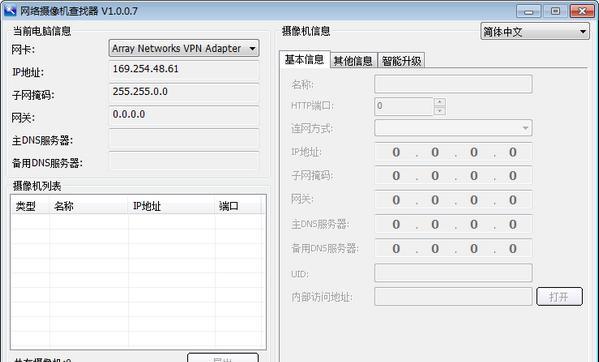Click the subnet mask 255.255.0.0 field
This screenshot has height=362, width=599.
tap(184, 93)
